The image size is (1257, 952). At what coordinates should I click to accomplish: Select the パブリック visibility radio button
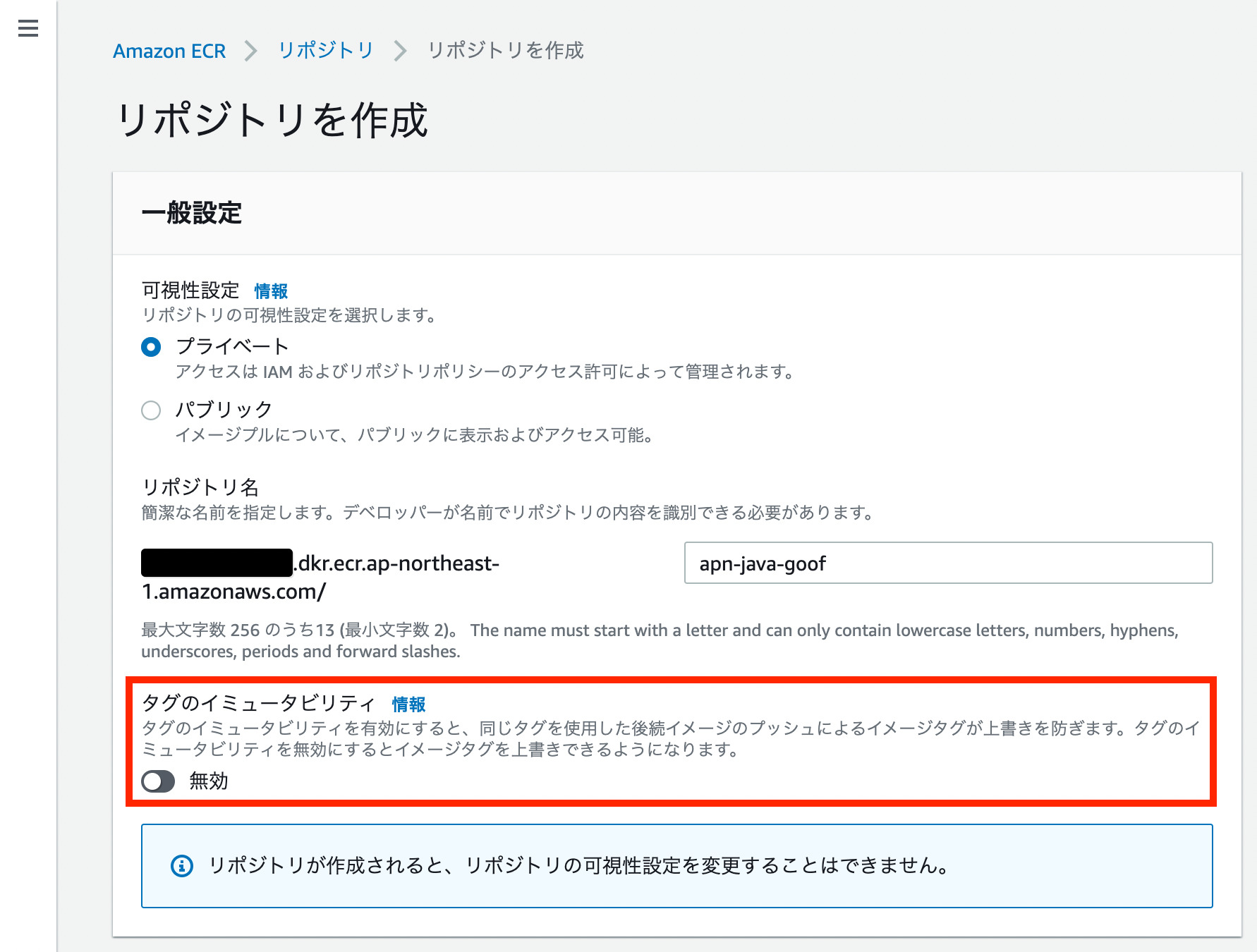click(x=151, y=410)
